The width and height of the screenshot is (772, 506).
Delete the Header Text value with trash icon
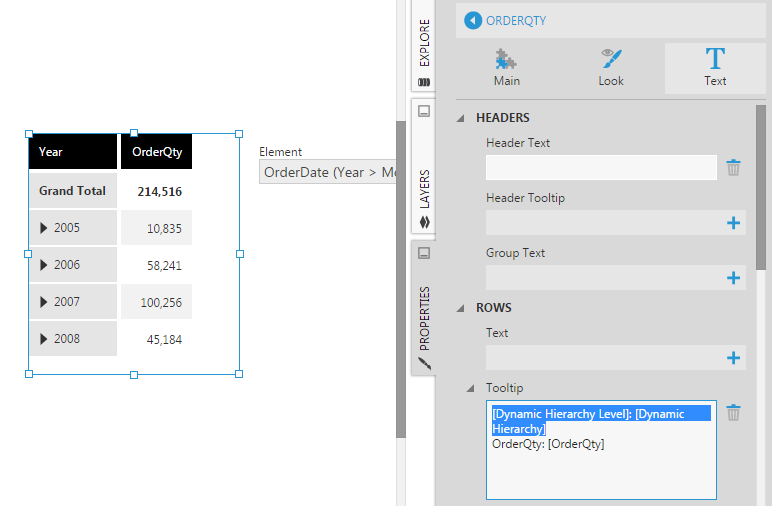[733, 168]
